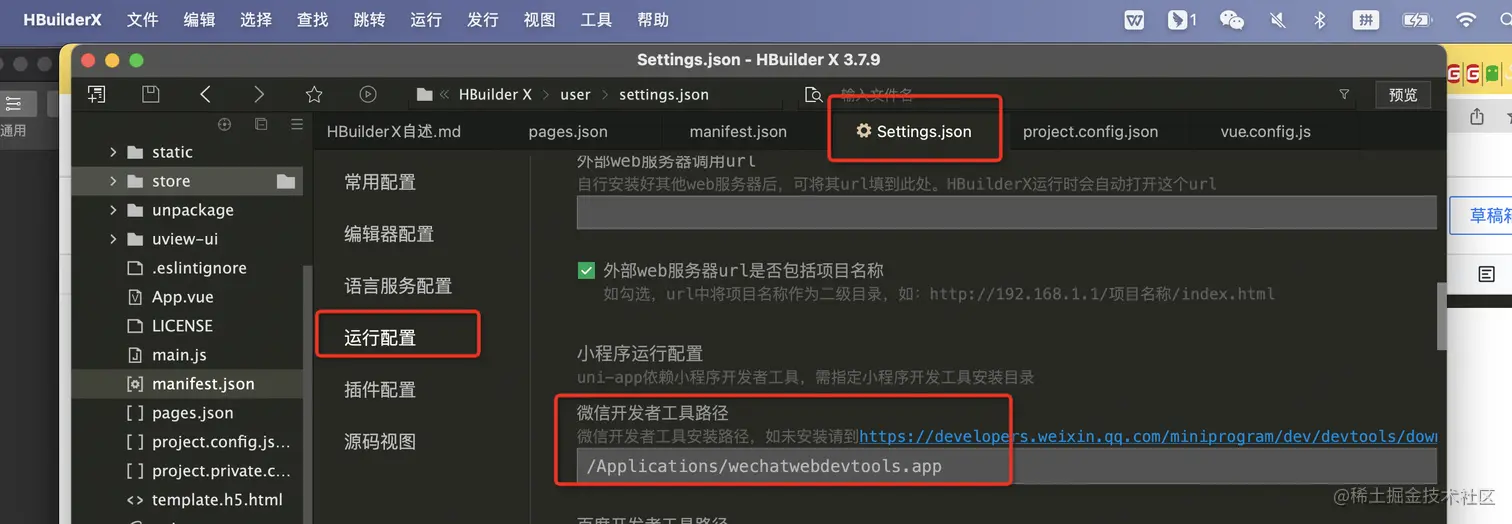Open the 编辑 menu
1512x524 pixels.
(200, 20)
